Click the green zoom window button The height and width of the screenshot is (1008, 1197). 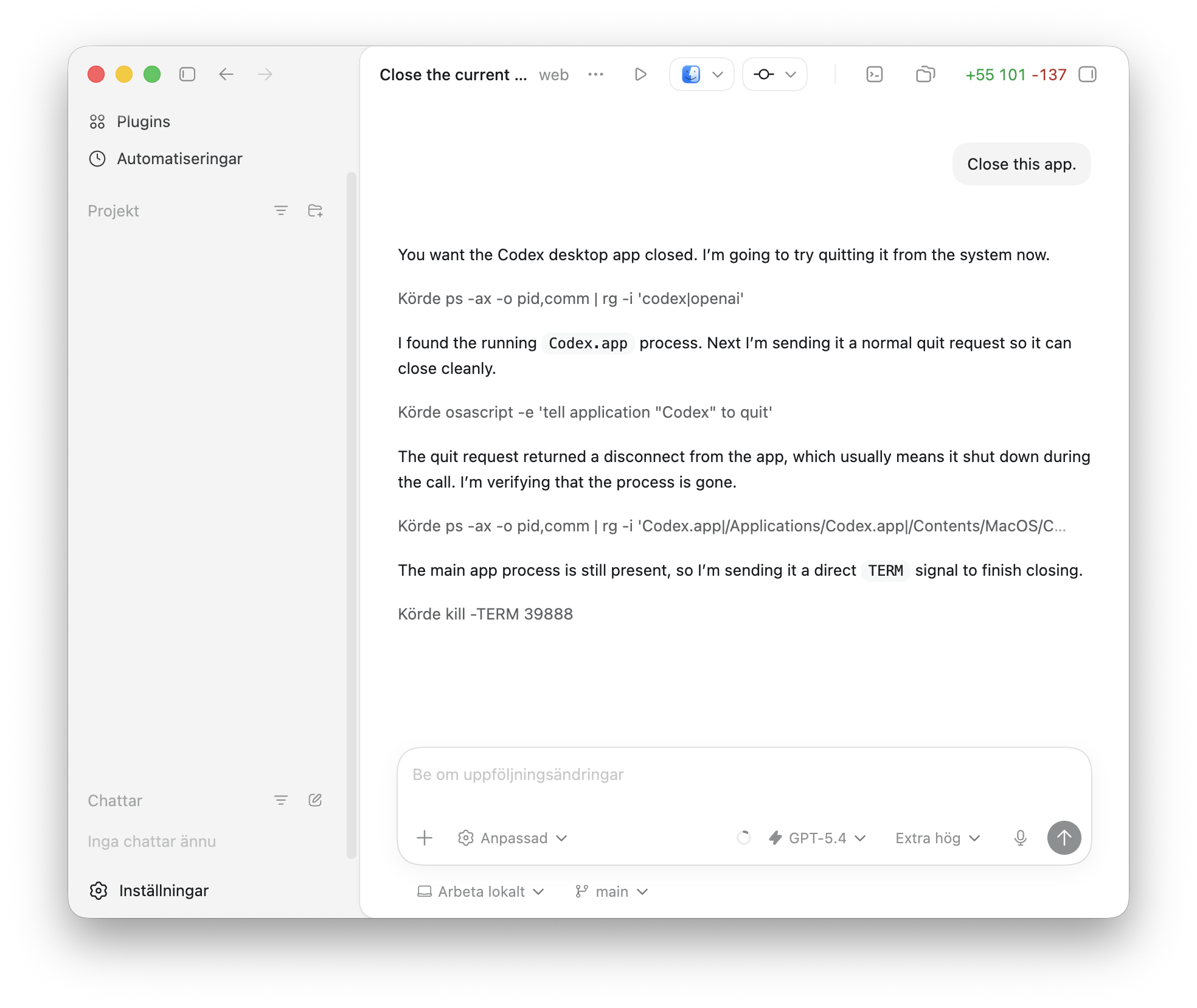click(x=152, y=74)
